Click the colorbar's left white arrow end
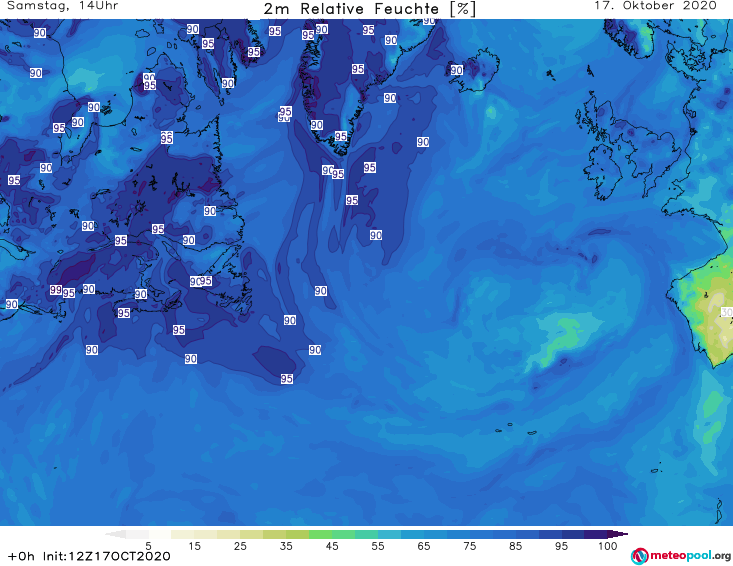733x566 pixels. coord(115,534)
